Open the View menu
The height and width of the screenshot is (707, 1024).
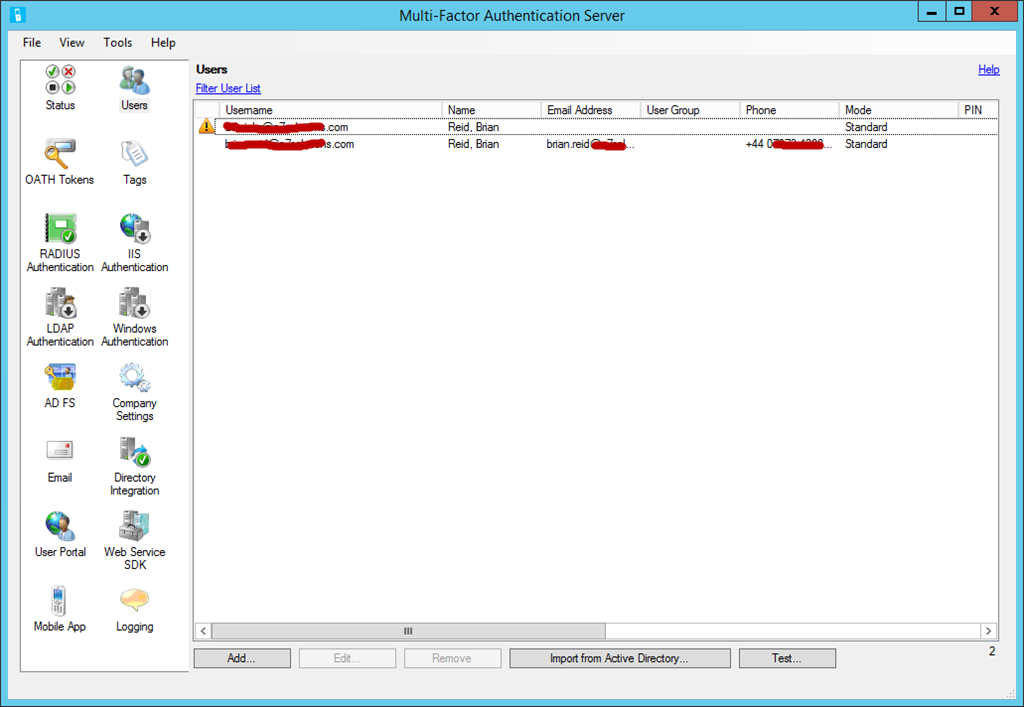click(x=72, y=42)
